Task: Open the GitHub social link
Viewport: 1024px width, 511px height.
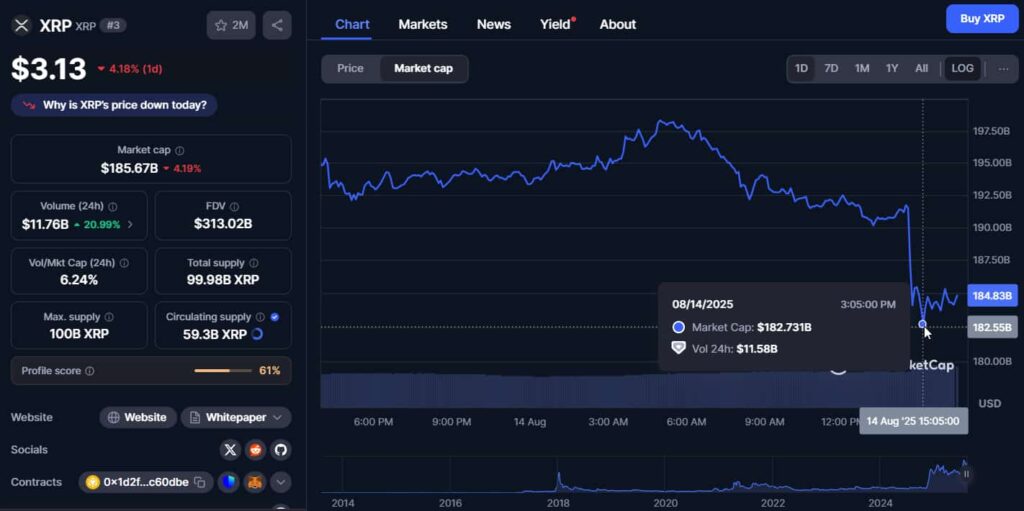Action: [x=281, y=450]
